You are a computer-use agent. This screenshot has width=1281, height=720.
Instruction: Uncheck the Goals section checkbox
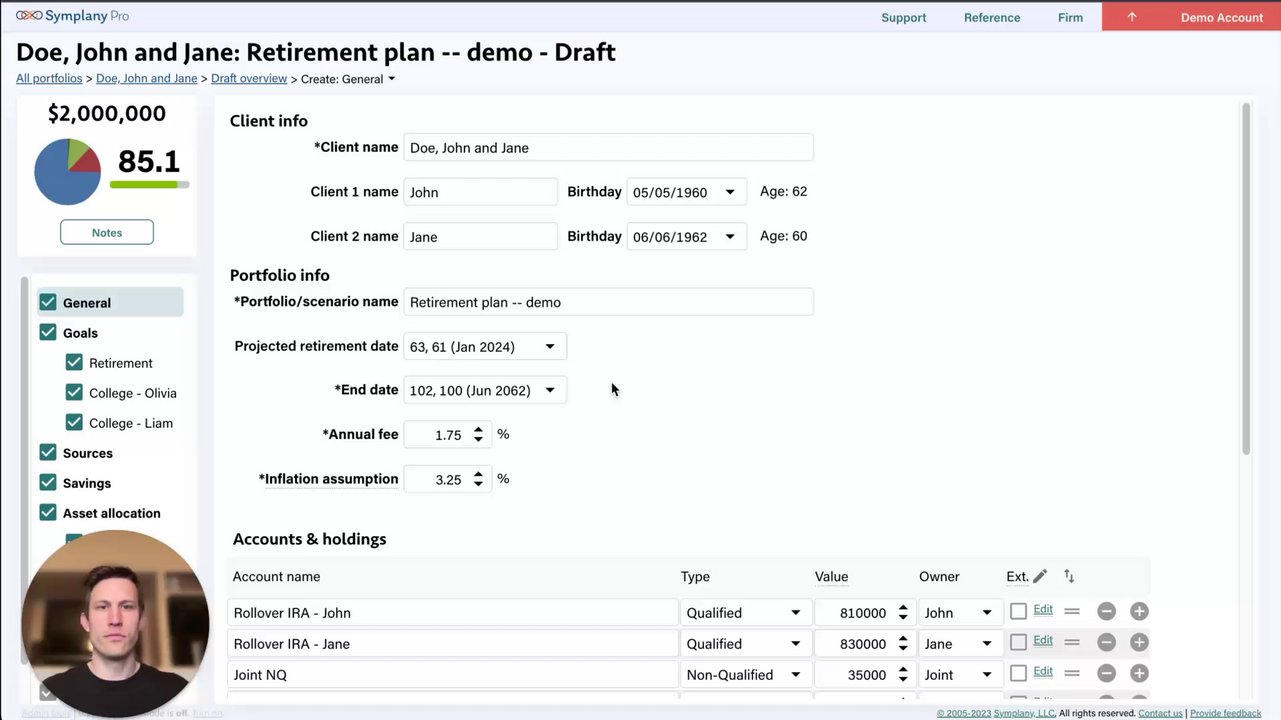point(48,333)
